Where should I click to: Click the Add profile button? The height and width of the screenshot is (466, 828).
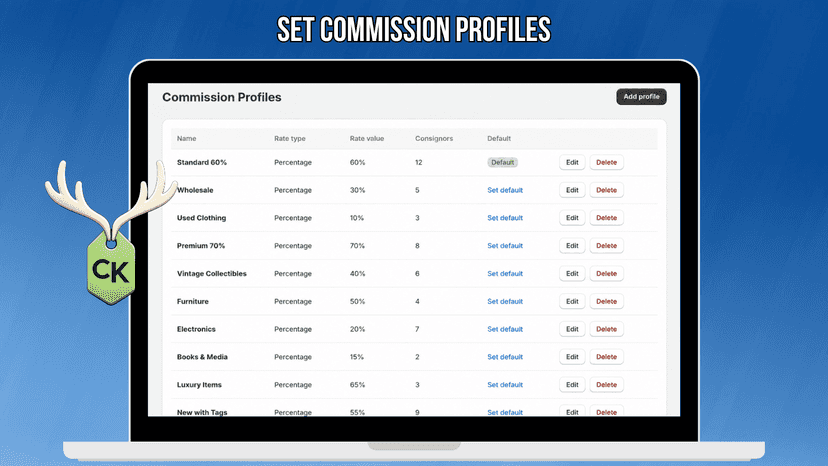641,97
